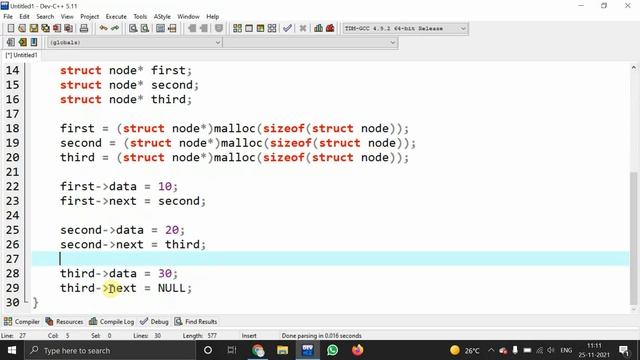Switch to the Find Results bottom tab

tap(196, 322)
